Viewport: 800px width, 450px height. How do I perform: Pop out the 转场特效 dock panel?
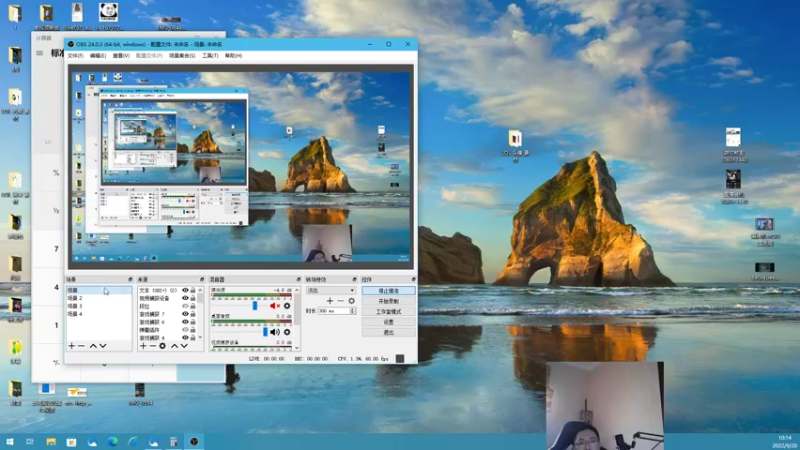354,280
